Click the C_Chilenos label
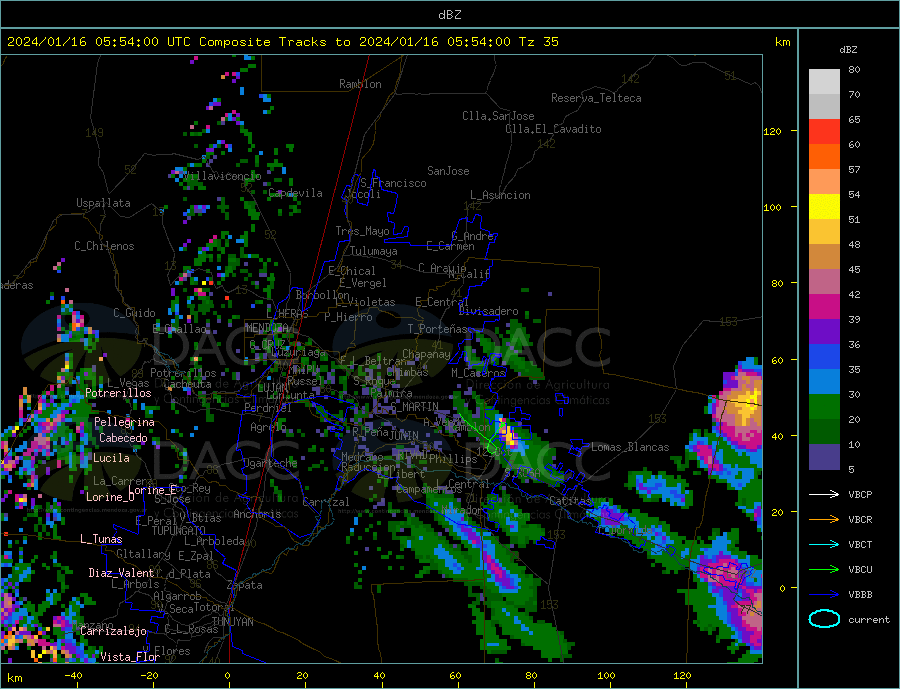 point(104,246)
